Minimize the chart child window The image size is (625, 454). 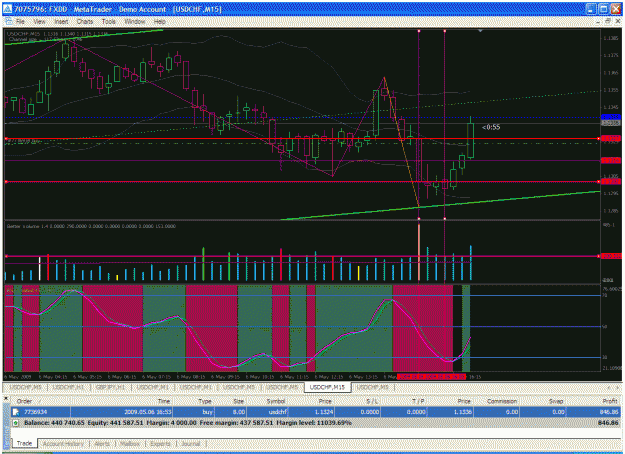598,22
